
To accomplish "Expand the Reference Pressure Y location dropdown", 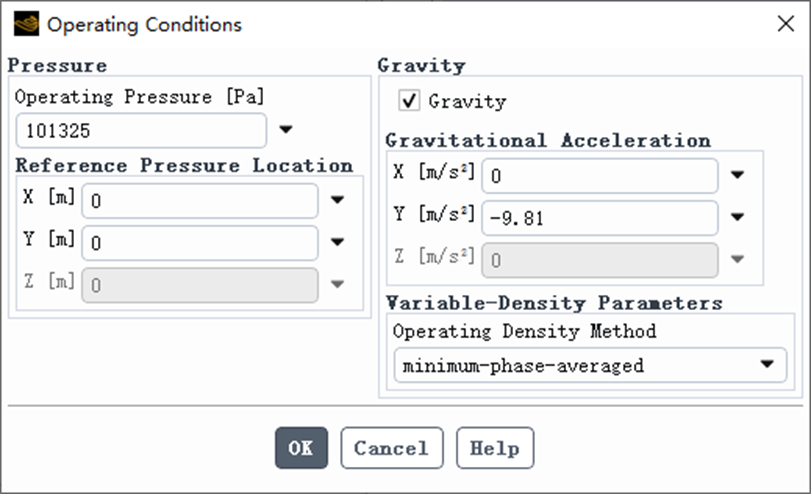I will 338,242.
